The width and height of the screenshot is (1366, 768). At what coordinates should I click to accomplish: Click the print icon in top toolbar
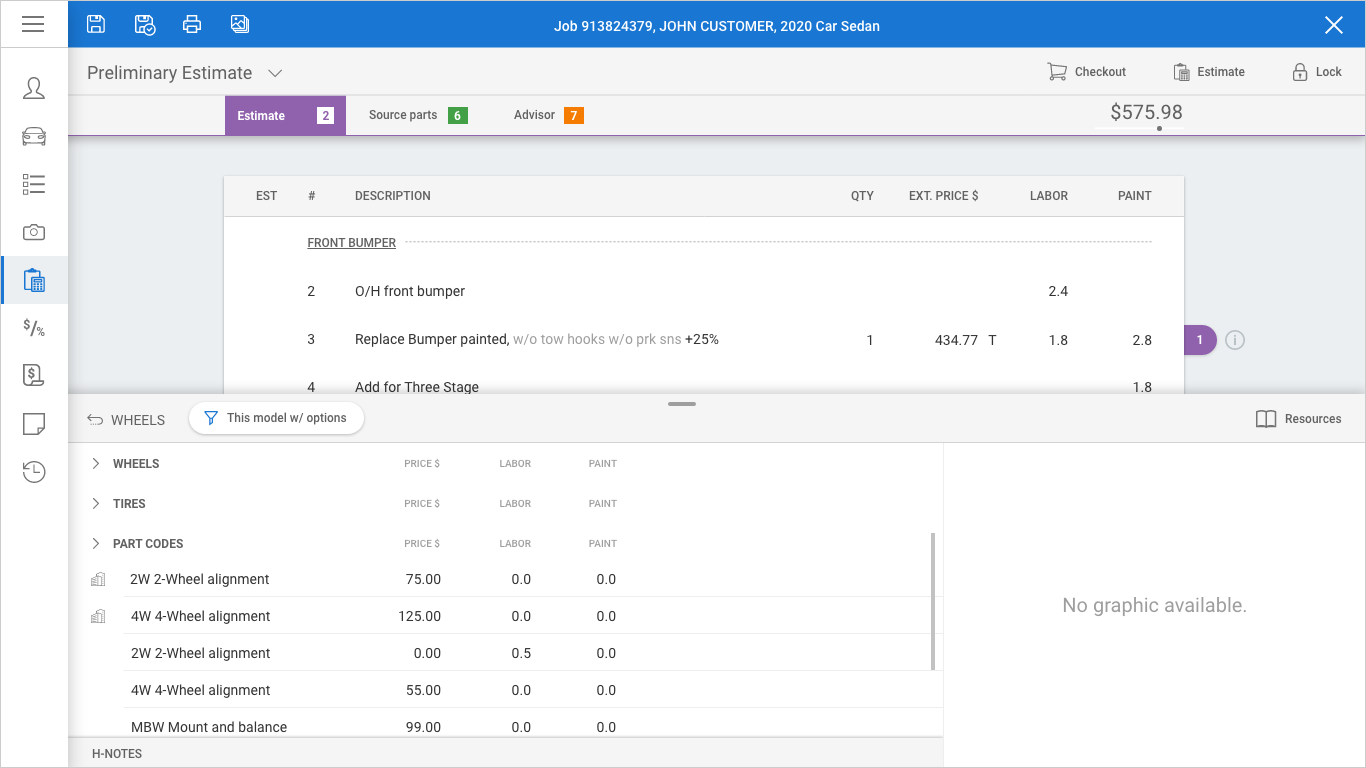[x=192, y=24]
